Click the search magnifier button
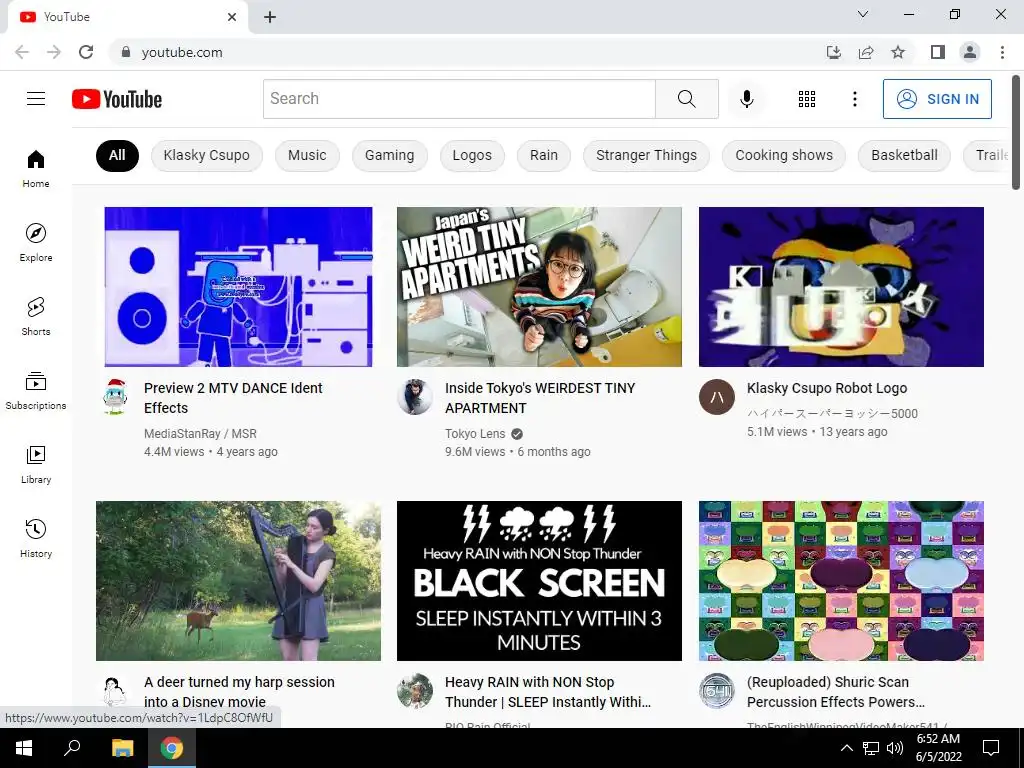This screenshot has width=1024, height=768. coord(686,99)
